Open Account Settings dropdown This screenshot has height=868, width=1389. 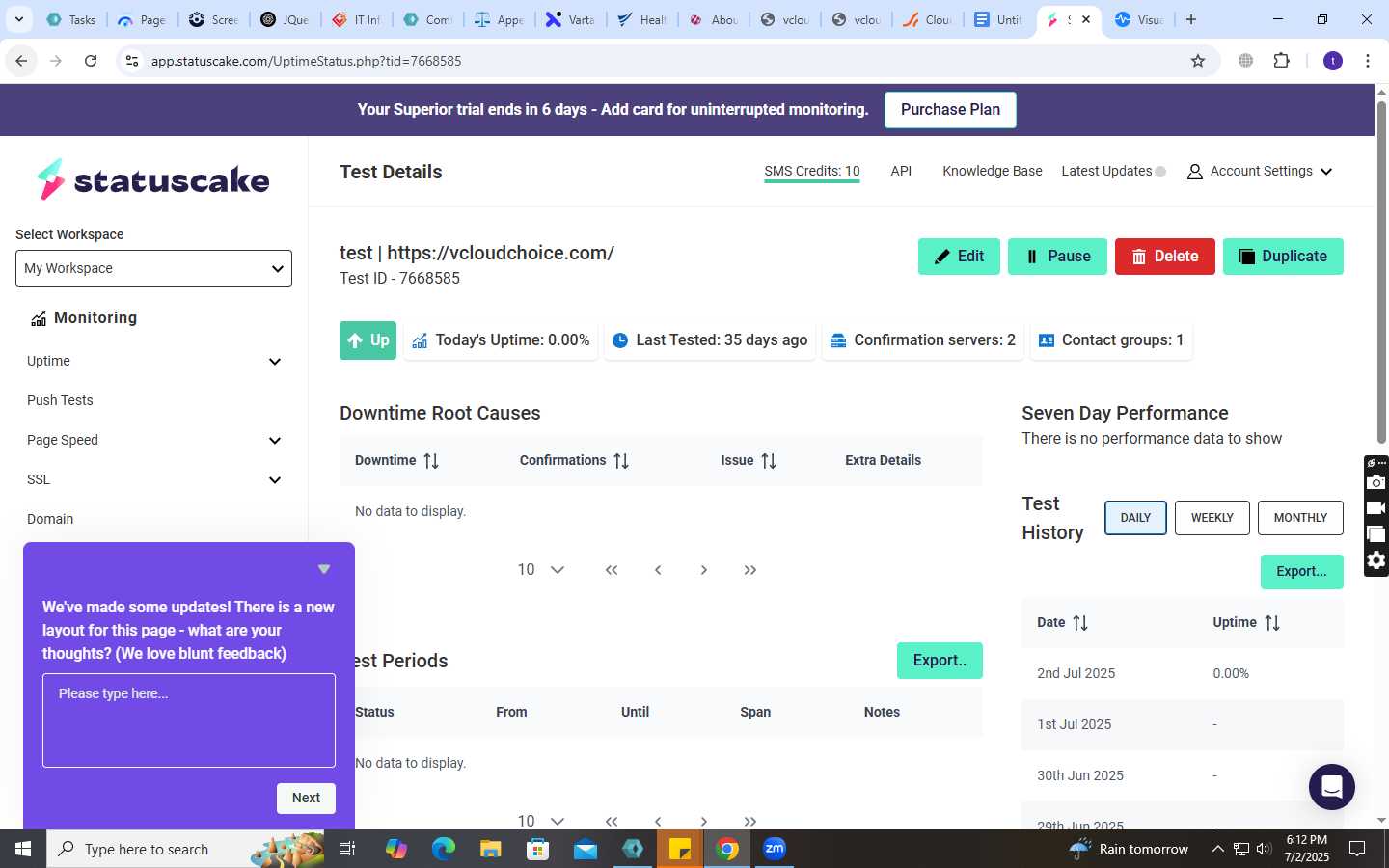[x=1260, y=171]
